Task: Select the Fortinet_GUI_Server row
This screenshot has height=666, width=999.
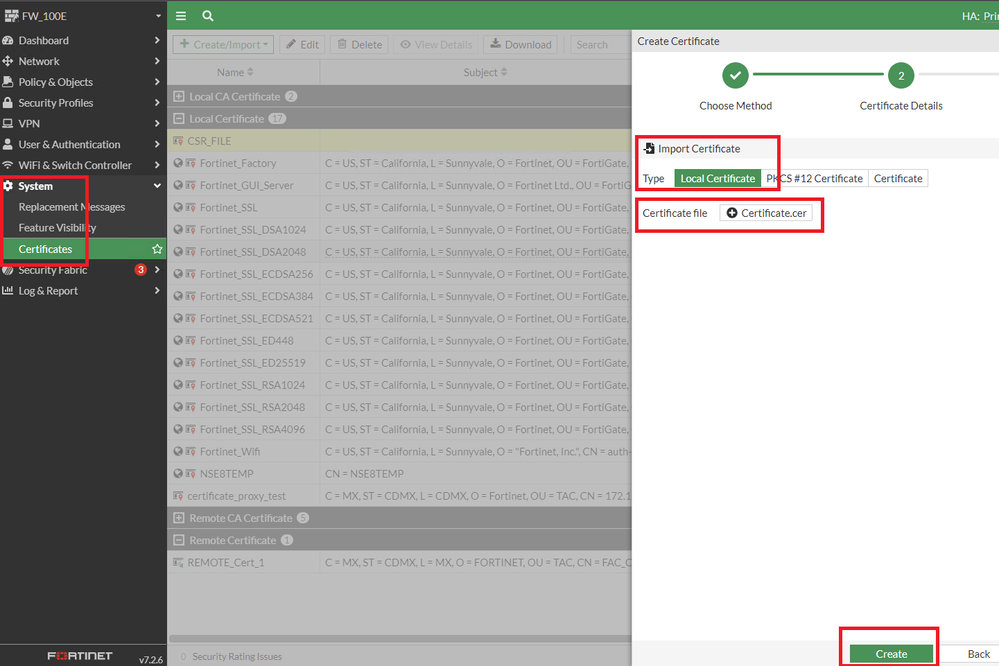Action: coord(399,185)
